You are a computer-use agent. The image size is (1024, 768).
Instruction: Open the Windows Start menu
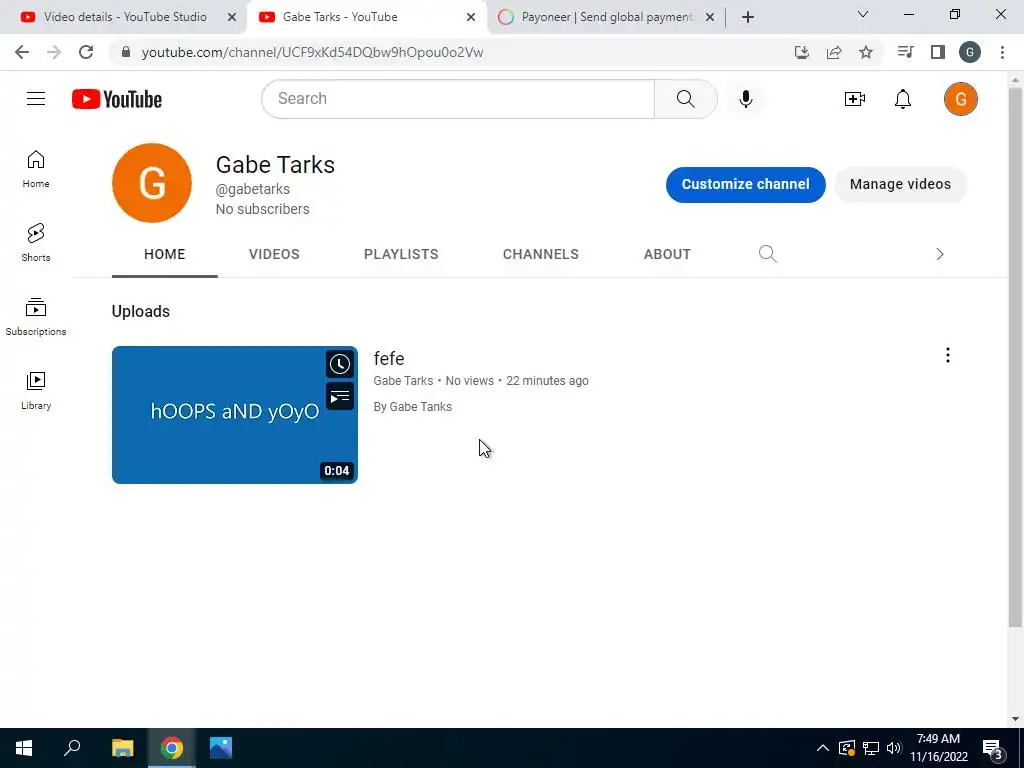pos(24,748)
